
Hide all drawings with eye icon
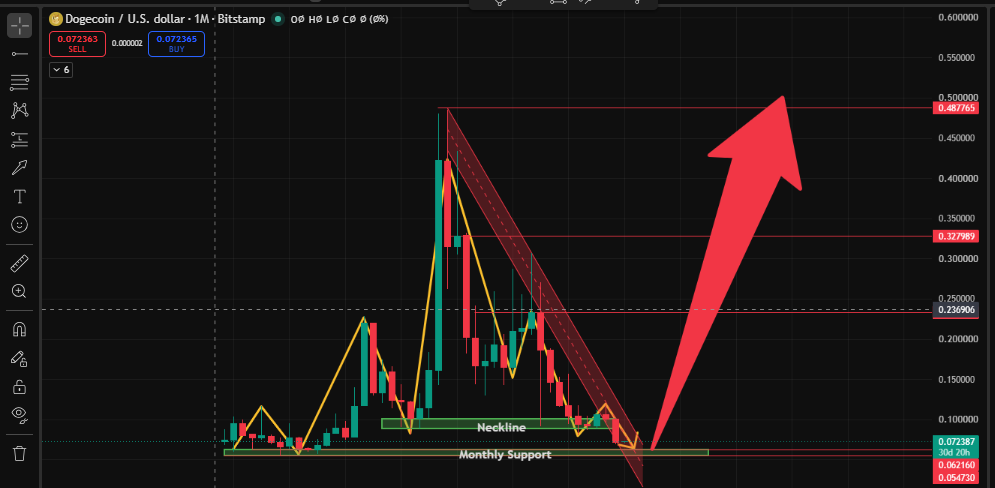(20, 415)
